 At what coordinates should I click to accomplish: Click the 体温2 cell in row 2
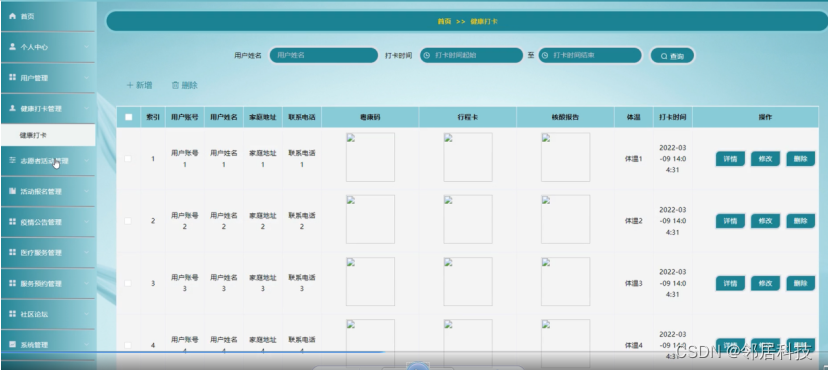point(634,221)
